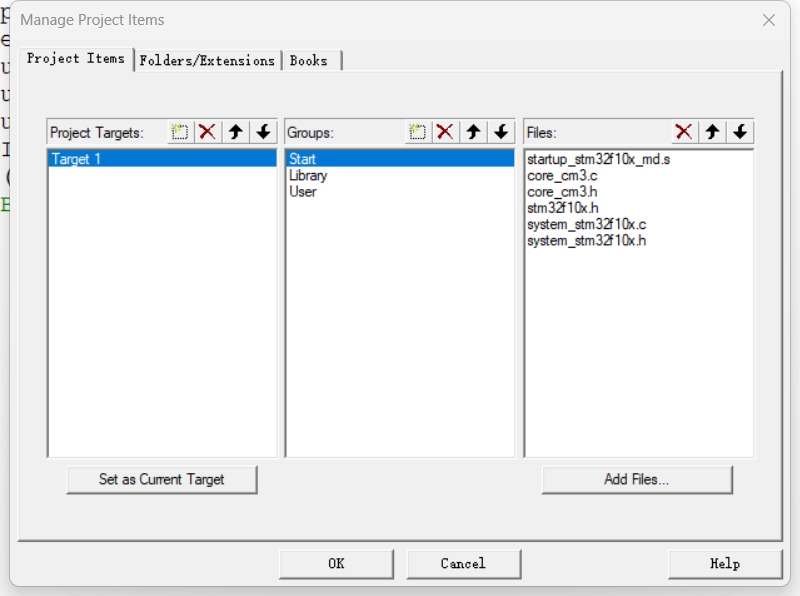Open Help for this dialog

(x=725, y=564)
